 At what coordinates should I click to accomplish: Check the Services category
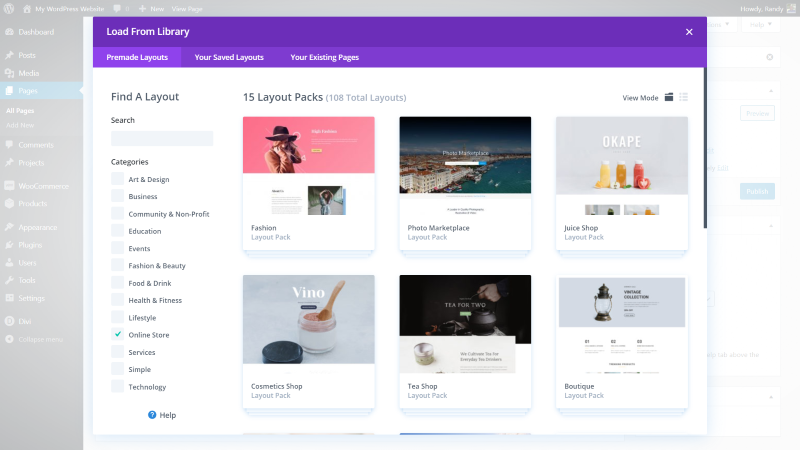[x=117, y=352]
